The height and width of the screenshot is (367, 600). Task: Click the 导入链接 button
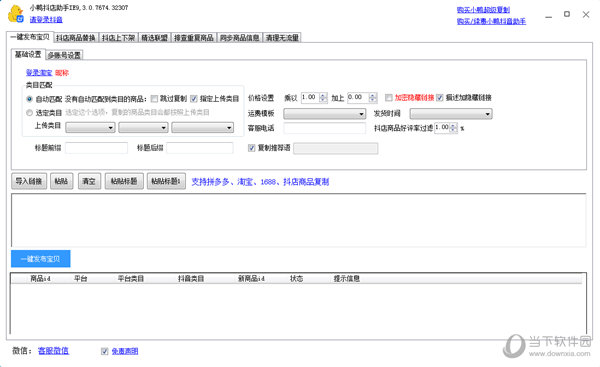point(29,181)
